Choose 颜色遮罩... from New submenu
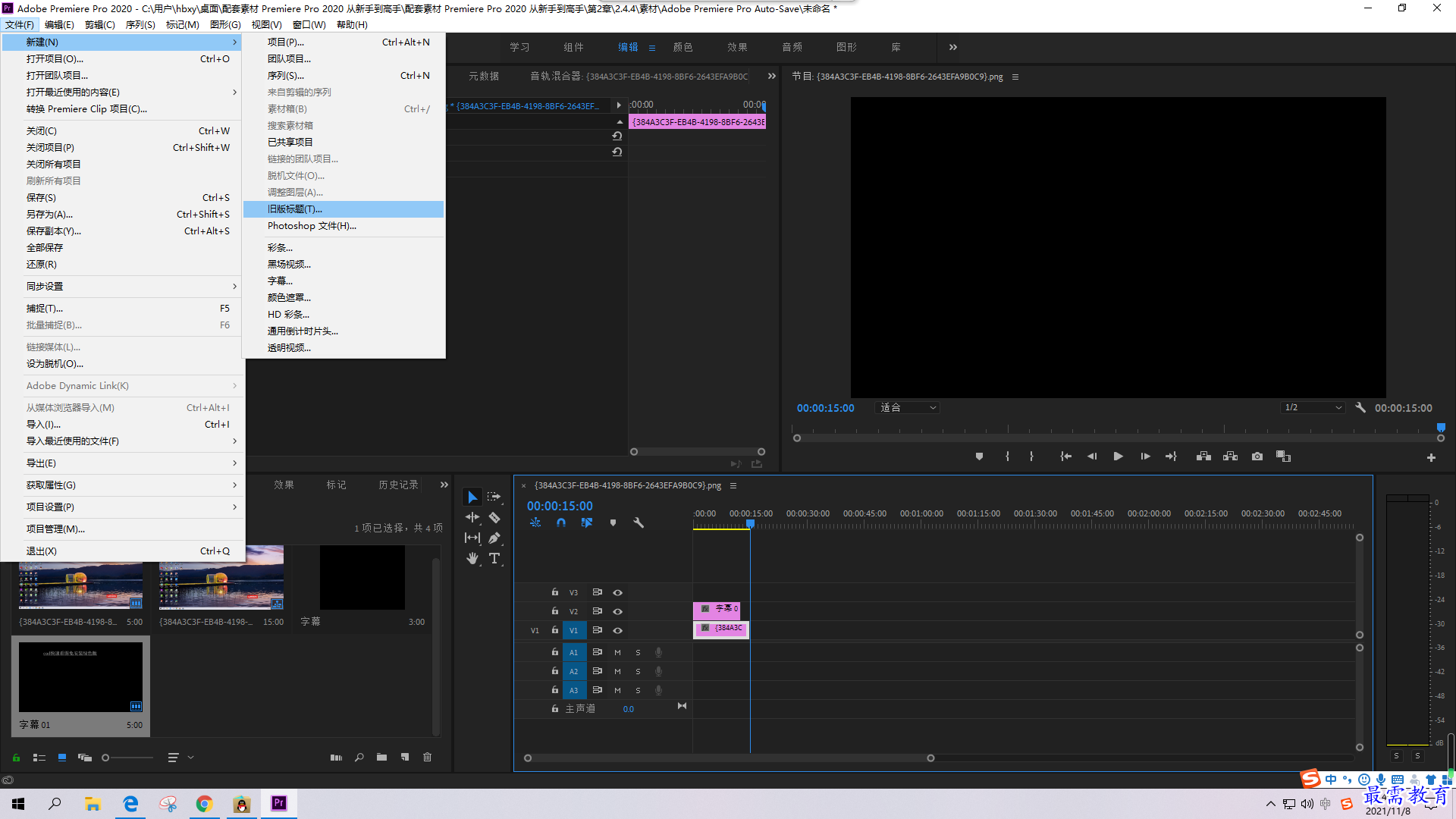The width and height of the screenshot is (1456, 819). pyautogui.click(x=344, y=297)
